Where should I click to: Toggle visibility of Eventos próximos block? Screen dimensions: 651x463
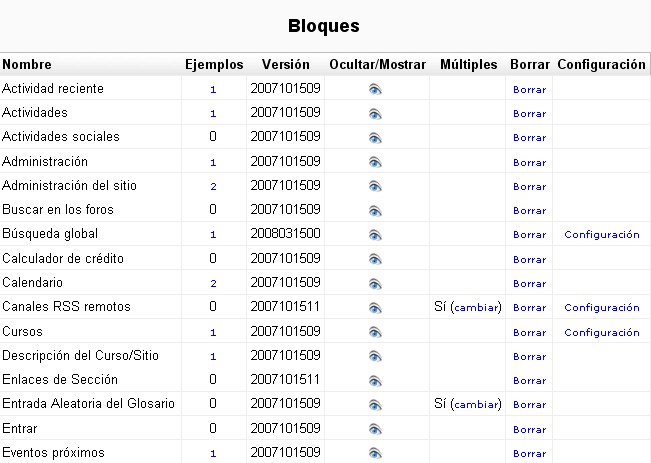pyautogui.click(x=375, y=454)
